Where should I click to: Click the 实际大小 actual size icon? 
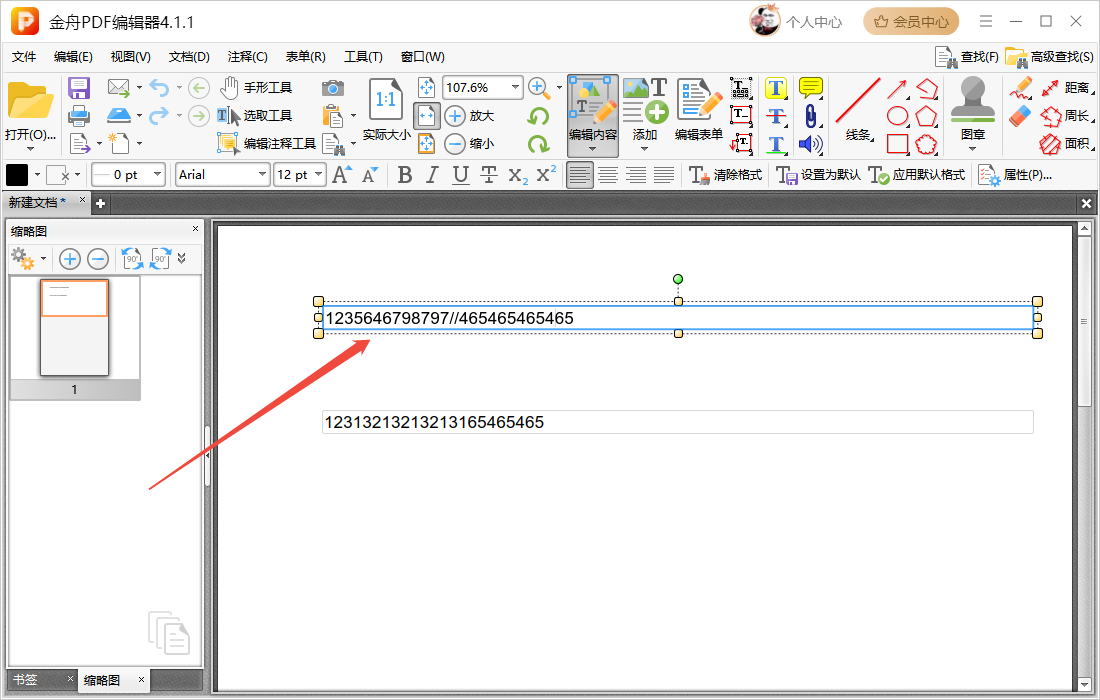(386, 110)
